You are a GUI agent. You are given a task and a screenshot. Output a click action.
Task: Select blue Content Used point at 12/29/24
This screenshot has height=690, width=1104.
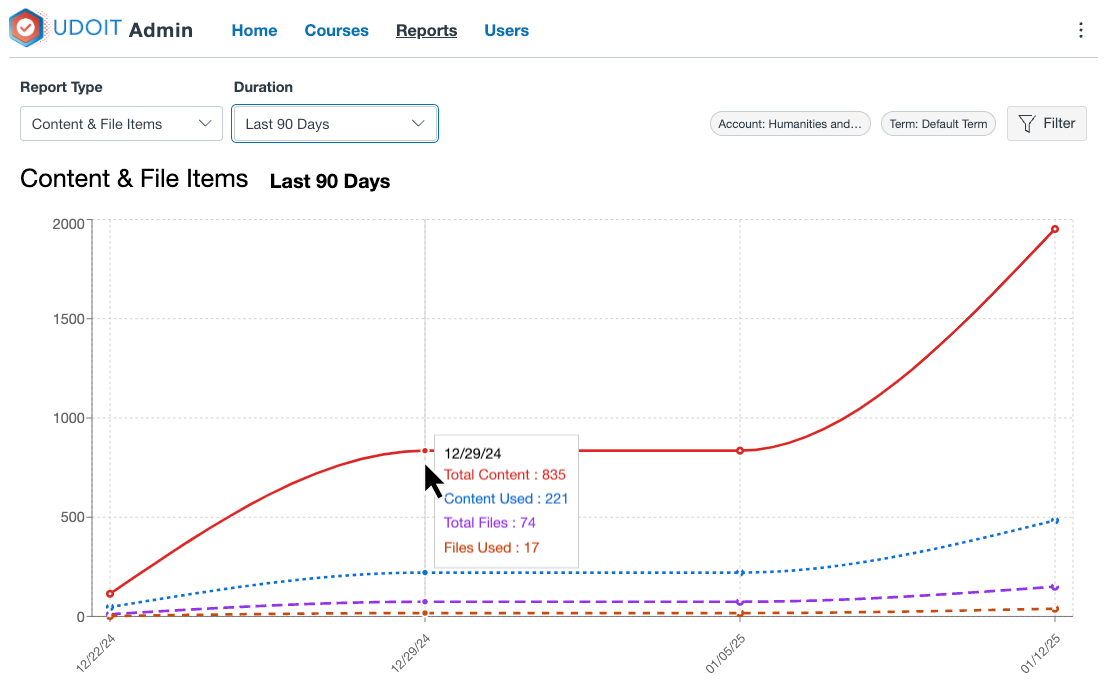click(425, 572)
